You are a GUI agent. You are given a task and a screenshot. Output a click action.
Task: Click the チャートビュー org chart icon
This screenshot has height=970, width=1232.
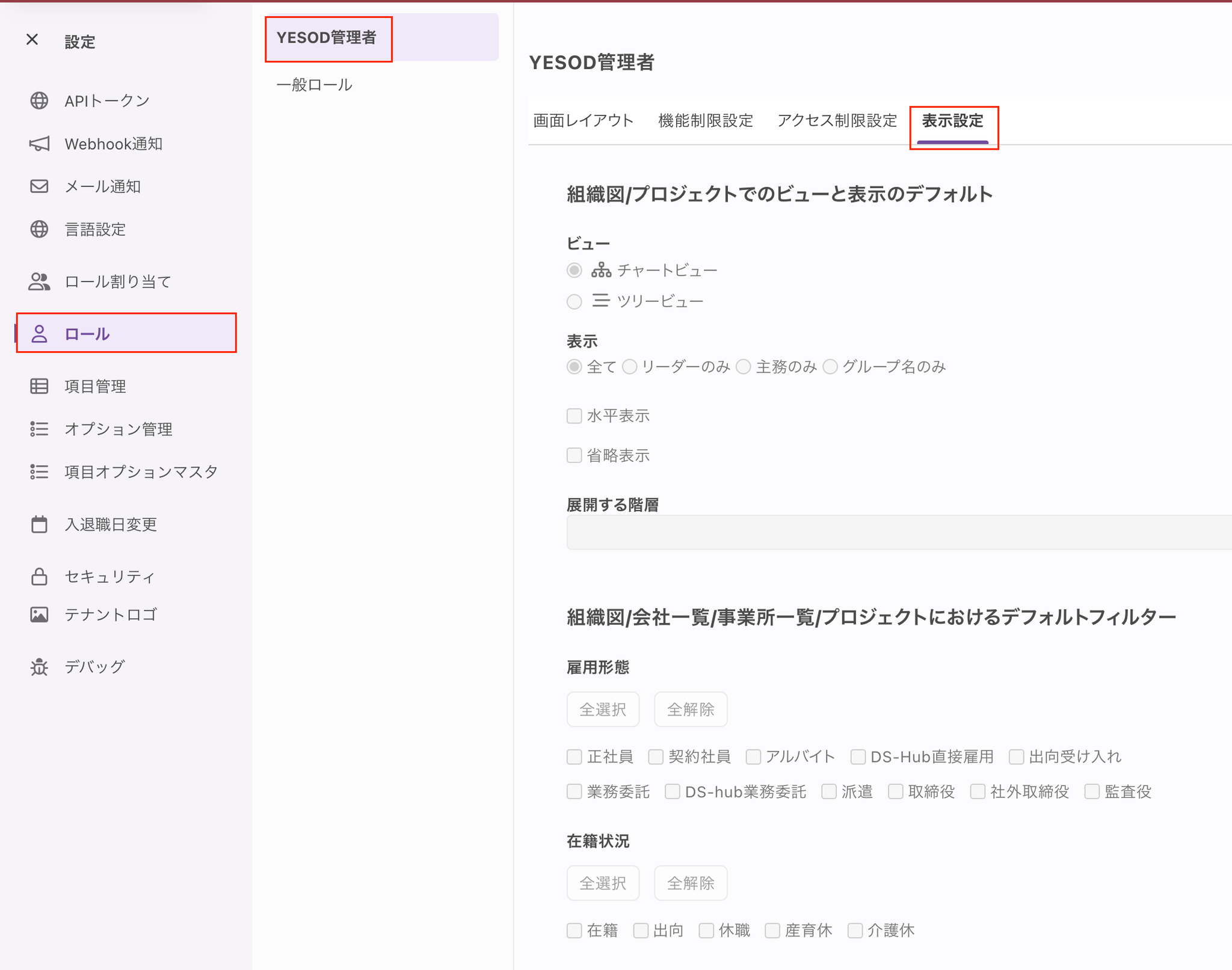601,270
